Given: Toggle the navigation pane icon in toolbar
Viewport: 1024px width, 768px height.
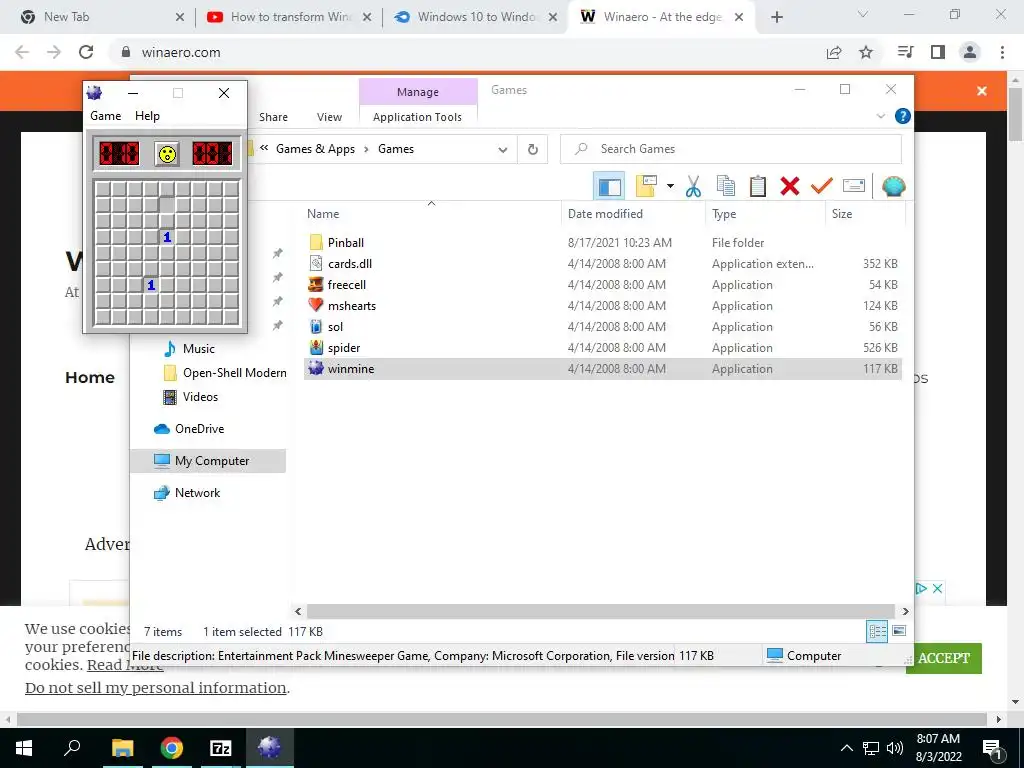Looking at the screenshot, I should (x=609, y=187).
